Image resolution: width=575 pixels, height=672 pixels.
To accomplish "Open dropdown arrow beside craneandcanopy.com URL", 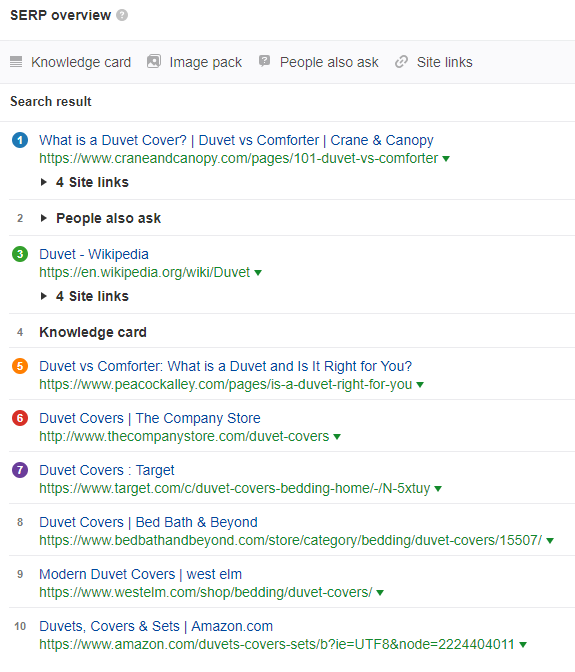I will point(446,159).
